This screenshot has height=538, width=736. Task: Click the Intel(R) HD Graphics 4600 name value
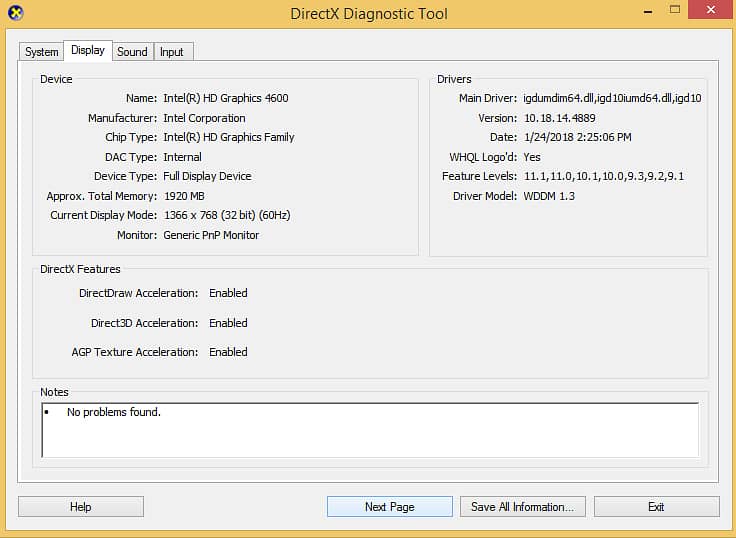click(226, 98)
